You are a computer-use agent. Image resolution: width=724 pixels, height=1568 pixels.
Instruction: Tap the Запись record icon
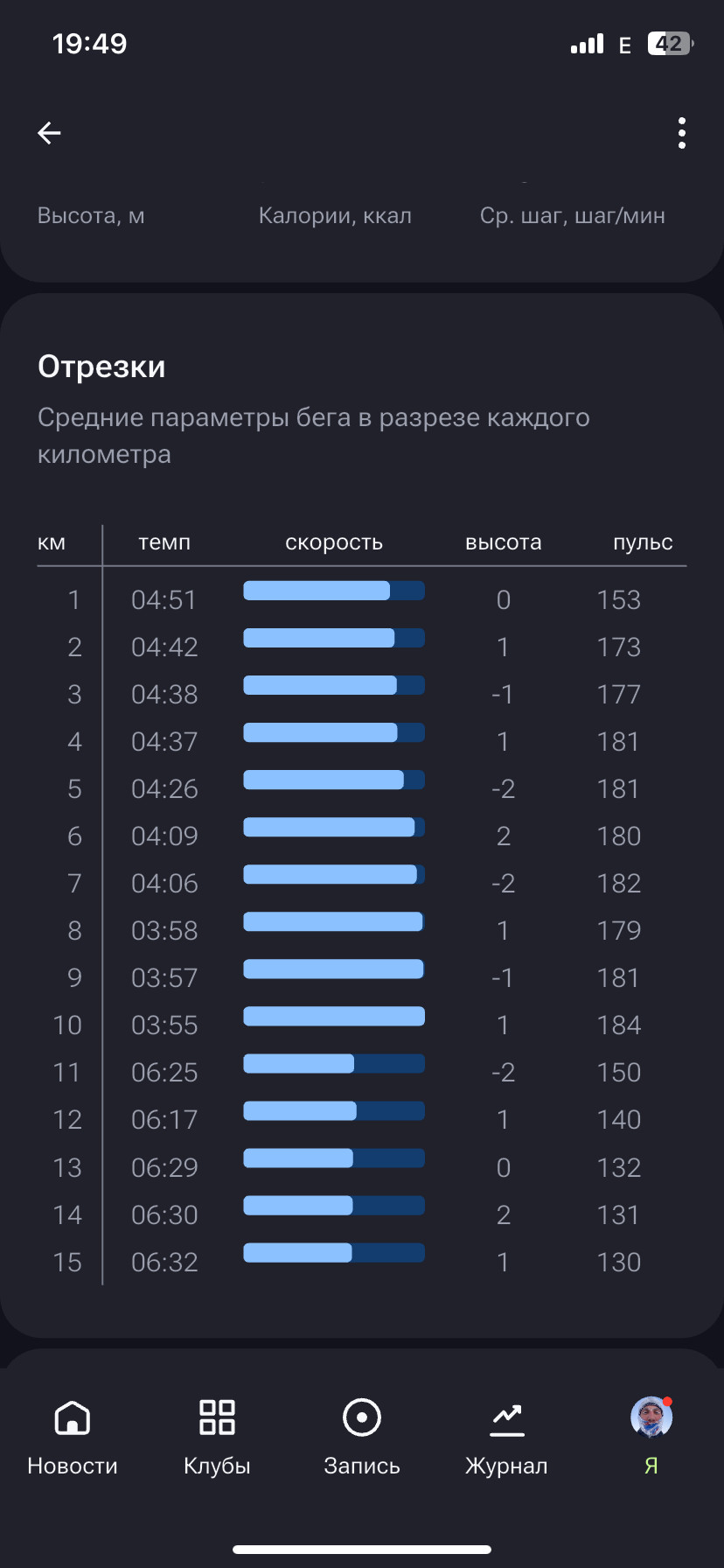362,1417
